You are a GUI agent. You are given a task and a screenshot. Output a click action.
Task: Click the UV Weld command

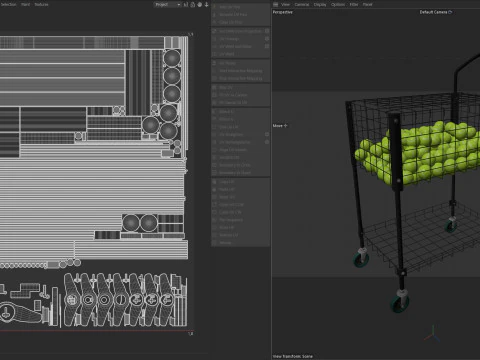click(241, 54)
